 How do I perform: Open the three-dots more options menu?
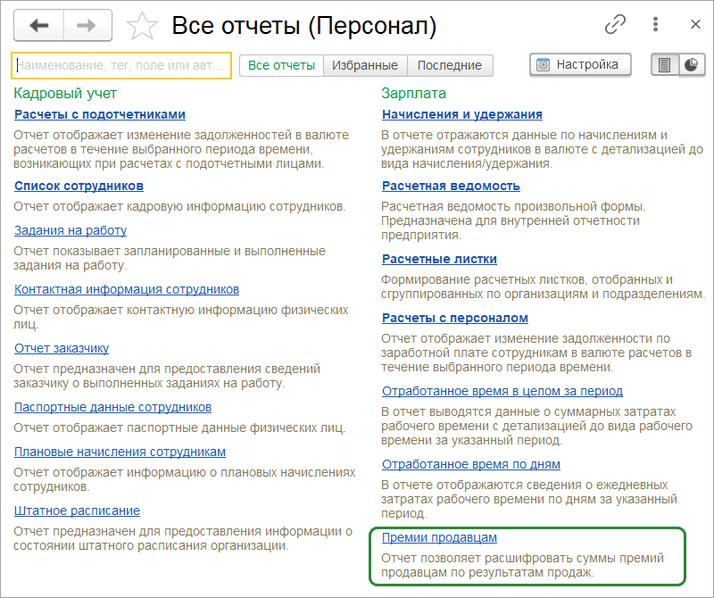coord(655,24)
